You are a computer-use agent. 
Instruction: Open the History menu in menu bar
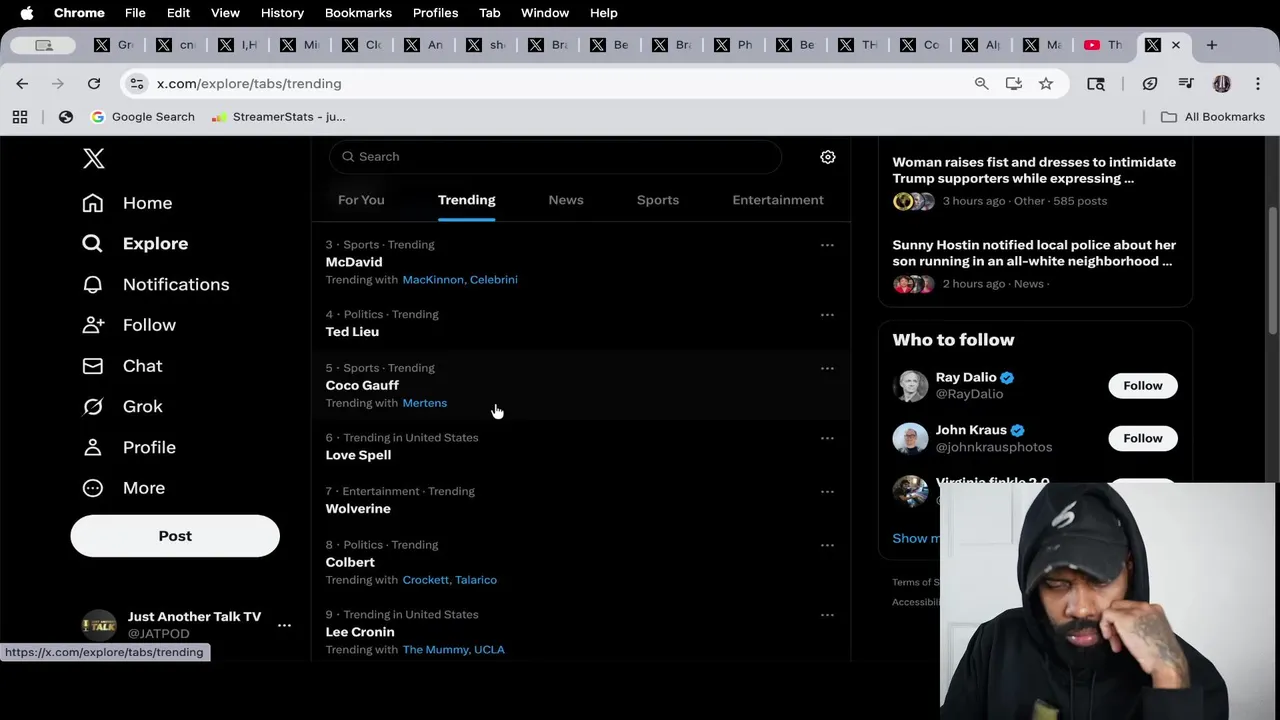pos(282,13)
